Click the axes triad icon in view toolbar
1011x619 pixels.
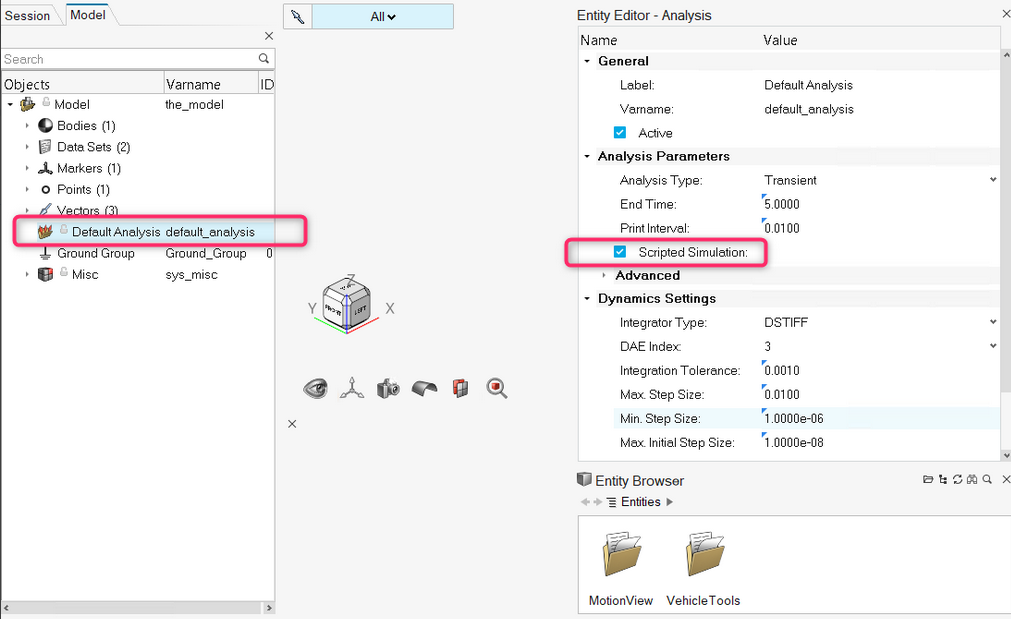[351, 388]
